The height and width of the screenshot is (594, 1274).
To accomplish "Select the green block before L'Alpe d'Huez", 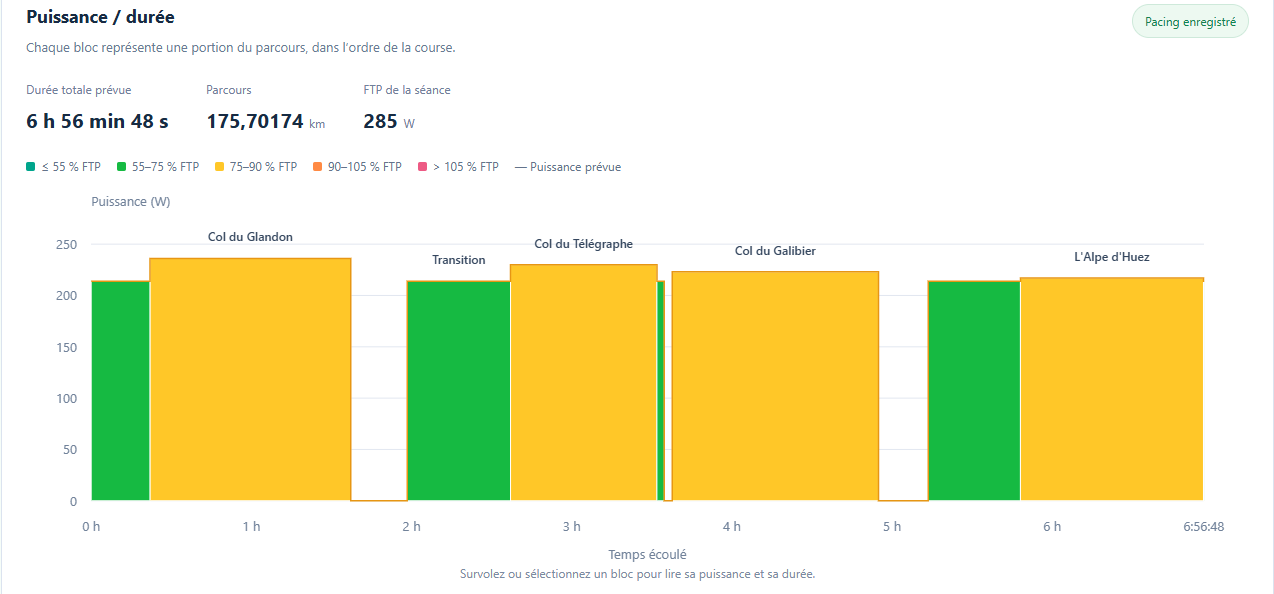I will (974, 391).
